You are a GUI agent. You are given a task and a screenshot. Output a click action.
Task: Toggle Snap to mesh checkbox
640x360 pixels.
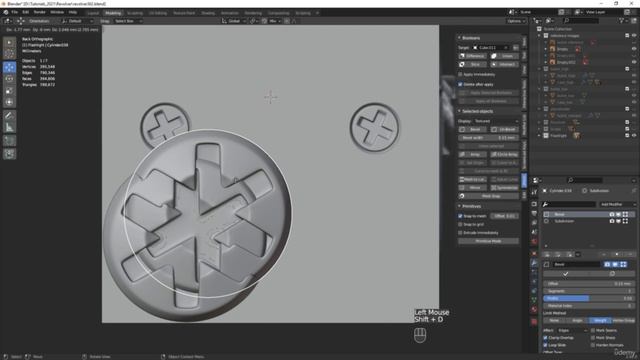point(460,216)
